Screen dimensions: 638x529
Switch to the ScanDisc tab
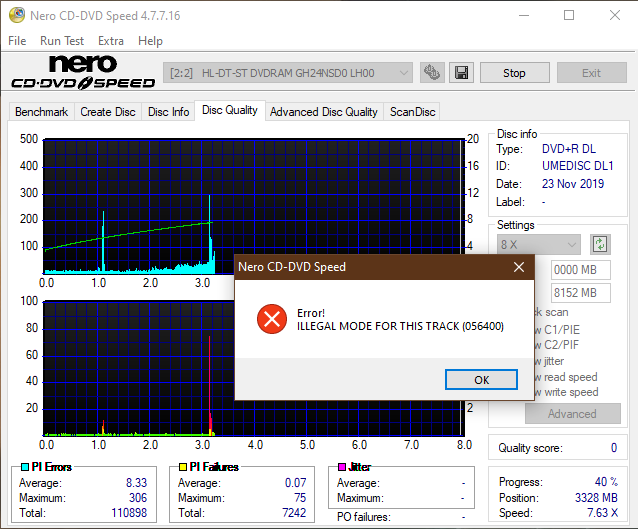coord(412,112)
